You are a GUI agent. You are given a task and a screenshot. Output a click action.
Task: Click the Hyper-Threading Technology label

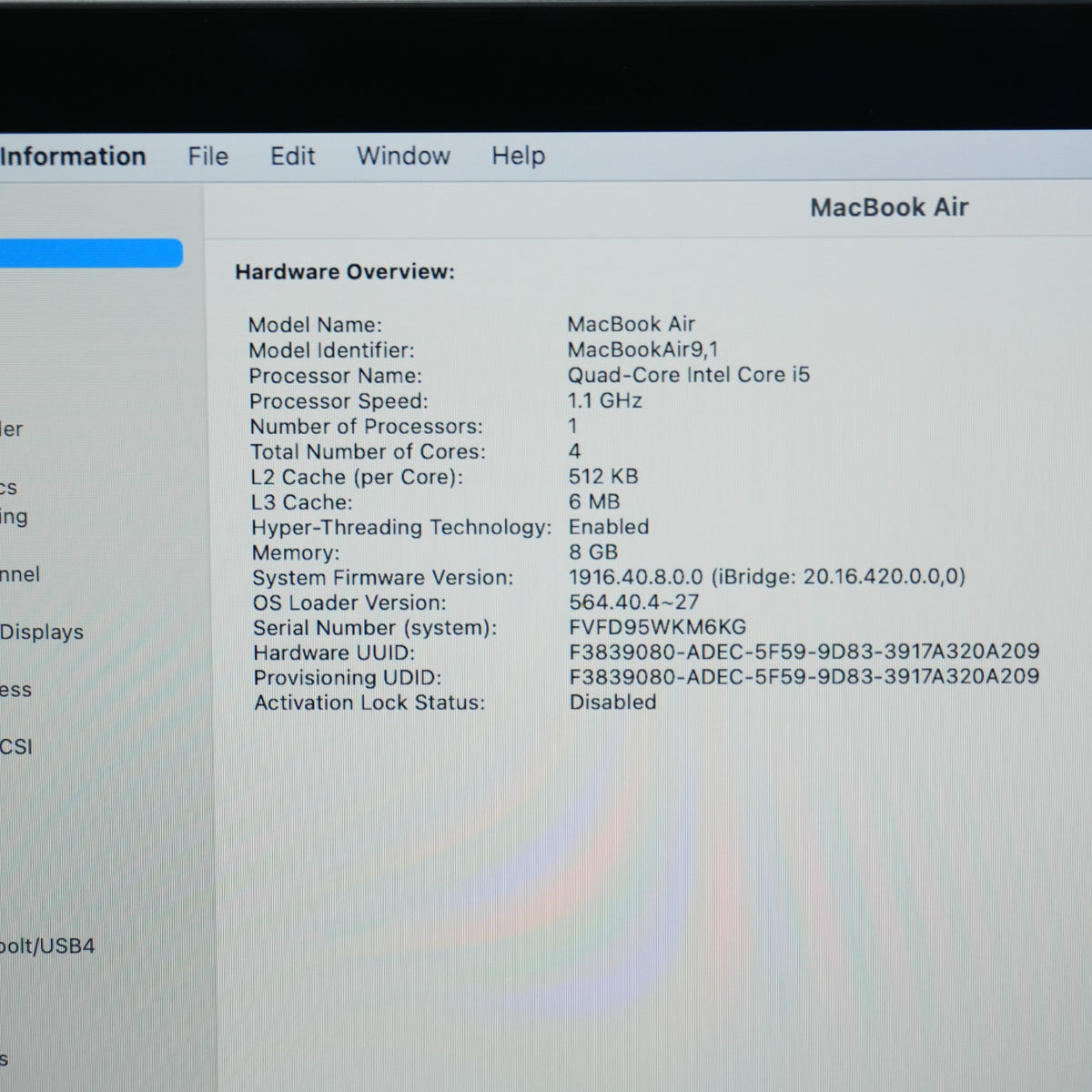401,528
